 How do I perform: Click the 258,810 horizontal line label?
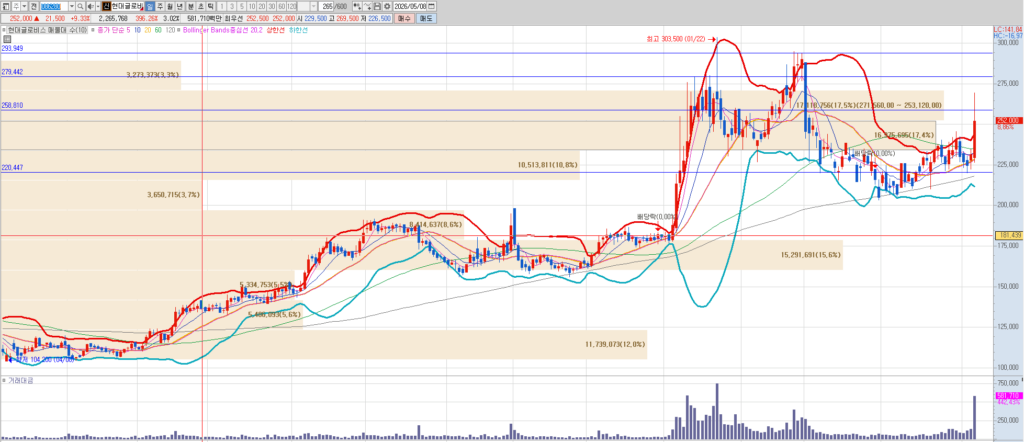(12, 104)
